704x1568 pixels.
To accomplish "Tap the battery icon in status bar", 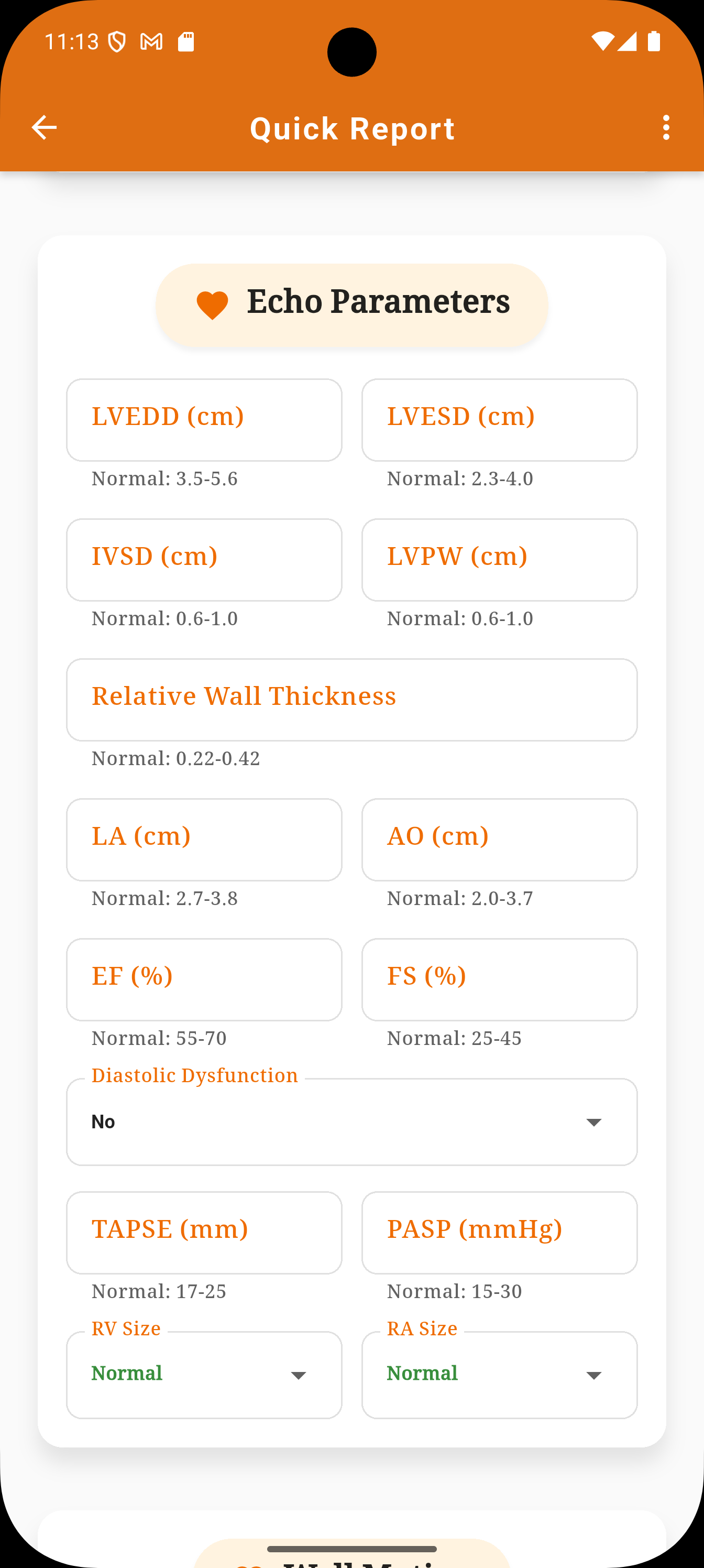I will [654, 41].
